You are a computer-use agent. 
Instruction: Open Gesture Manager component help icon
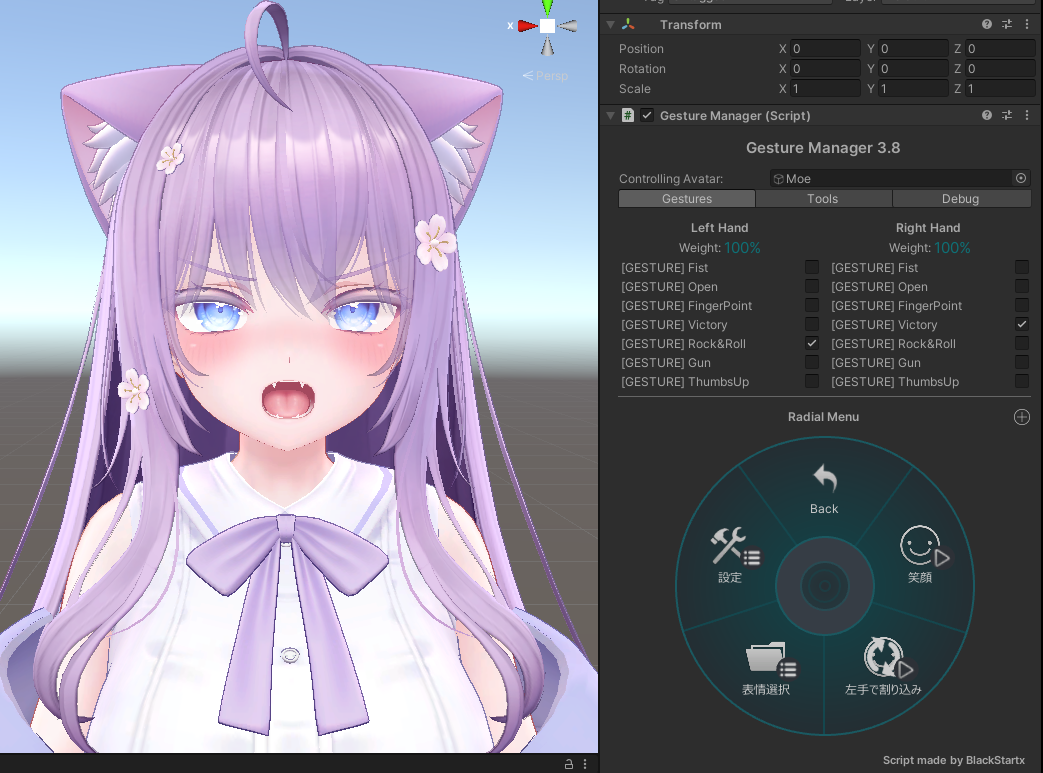click(x=987, y=116)
